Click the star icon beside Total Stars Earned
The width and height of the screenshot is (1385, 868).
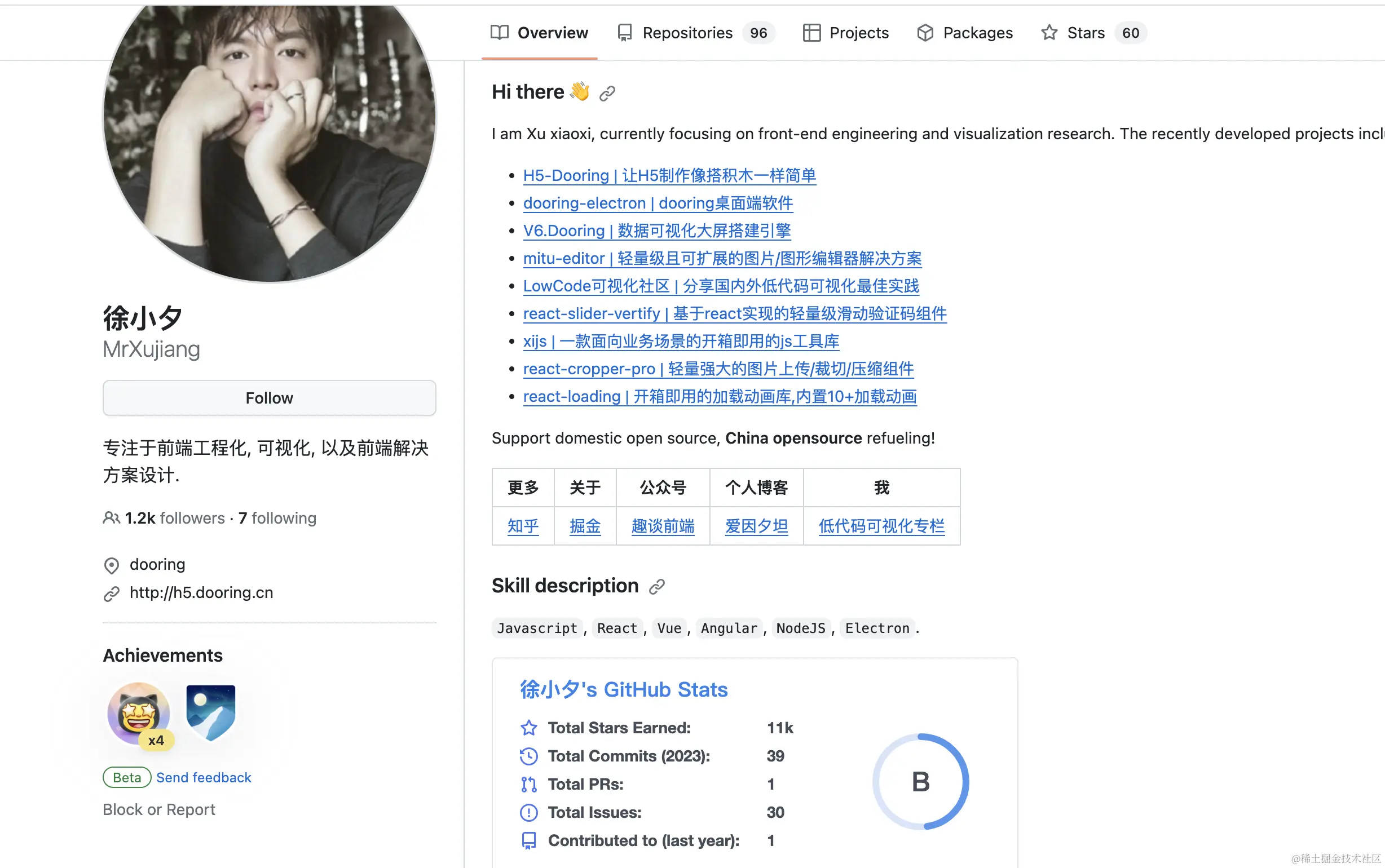point(529,728)
